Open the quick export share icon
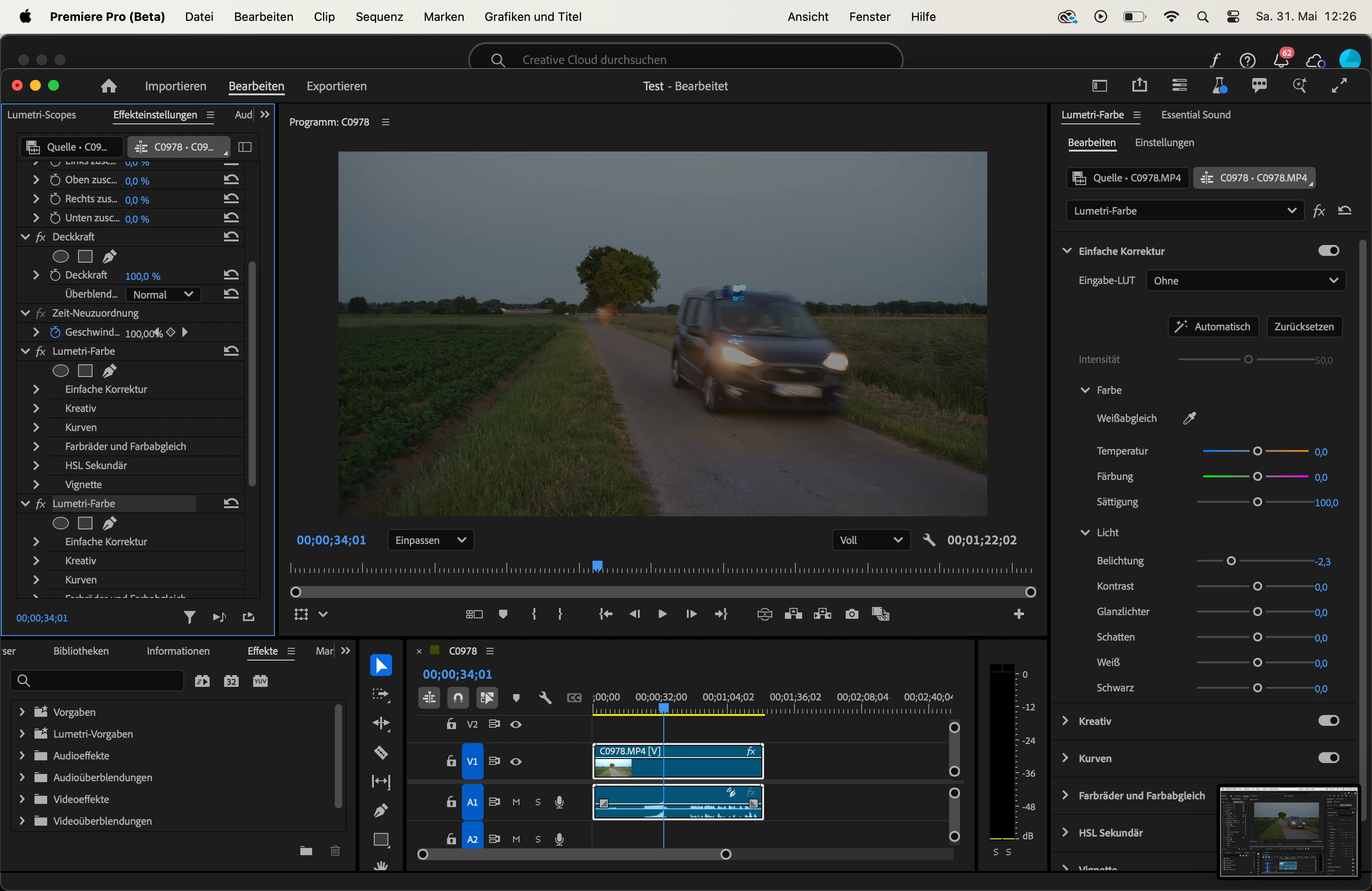The width and height of the screenshot is (1372, 891). pyautogui.click(x=1139, y=86)
